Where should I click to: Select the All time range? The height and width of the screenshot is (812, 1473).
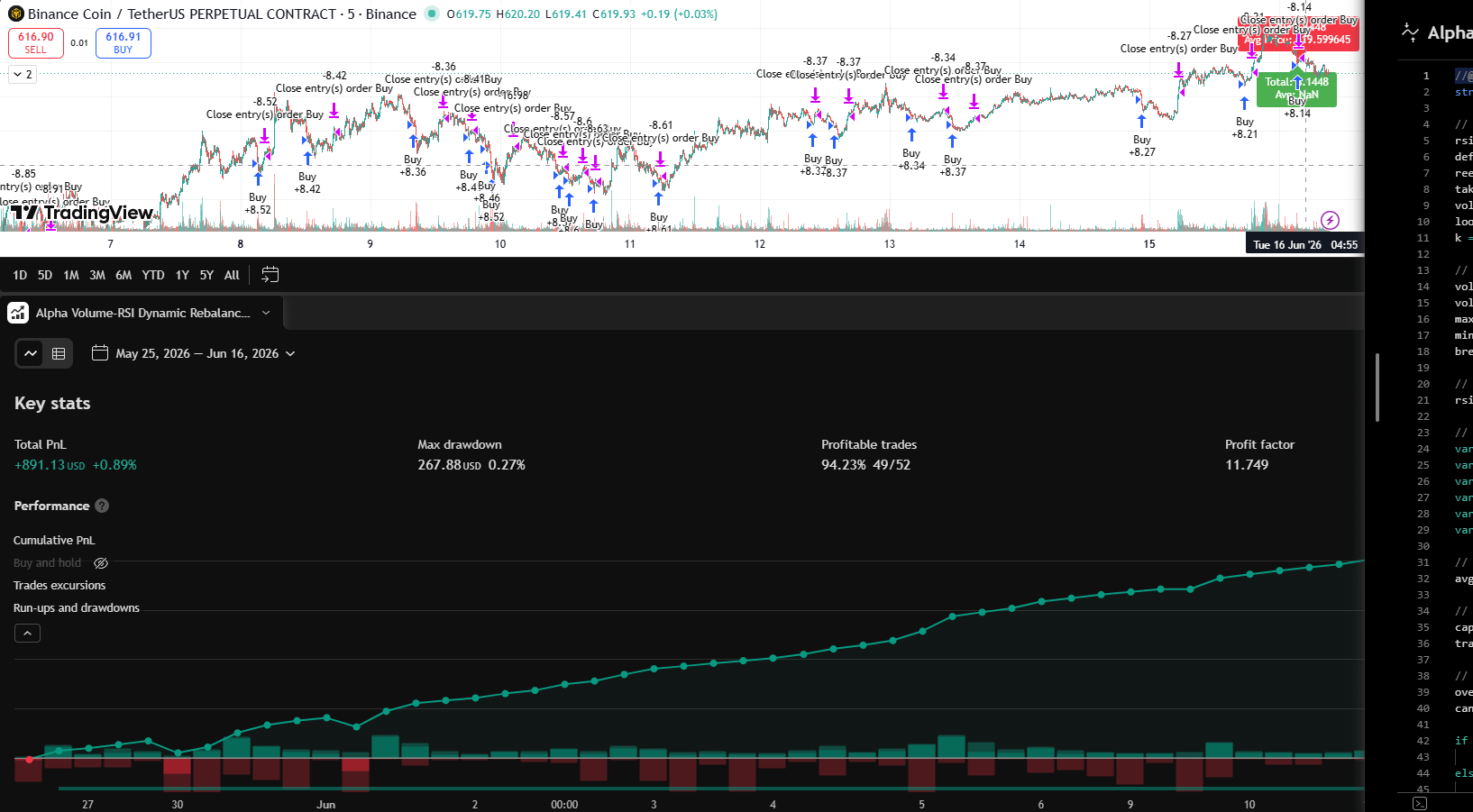[232, 275]
